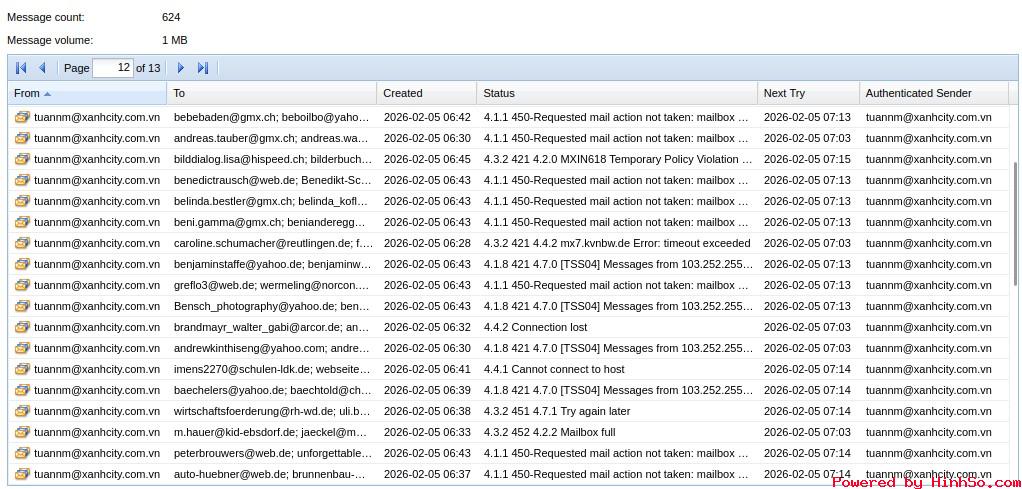Screen dimensions: 1022x489
Task: Go to the previous page arrow
Action: (x=42, y=68)
